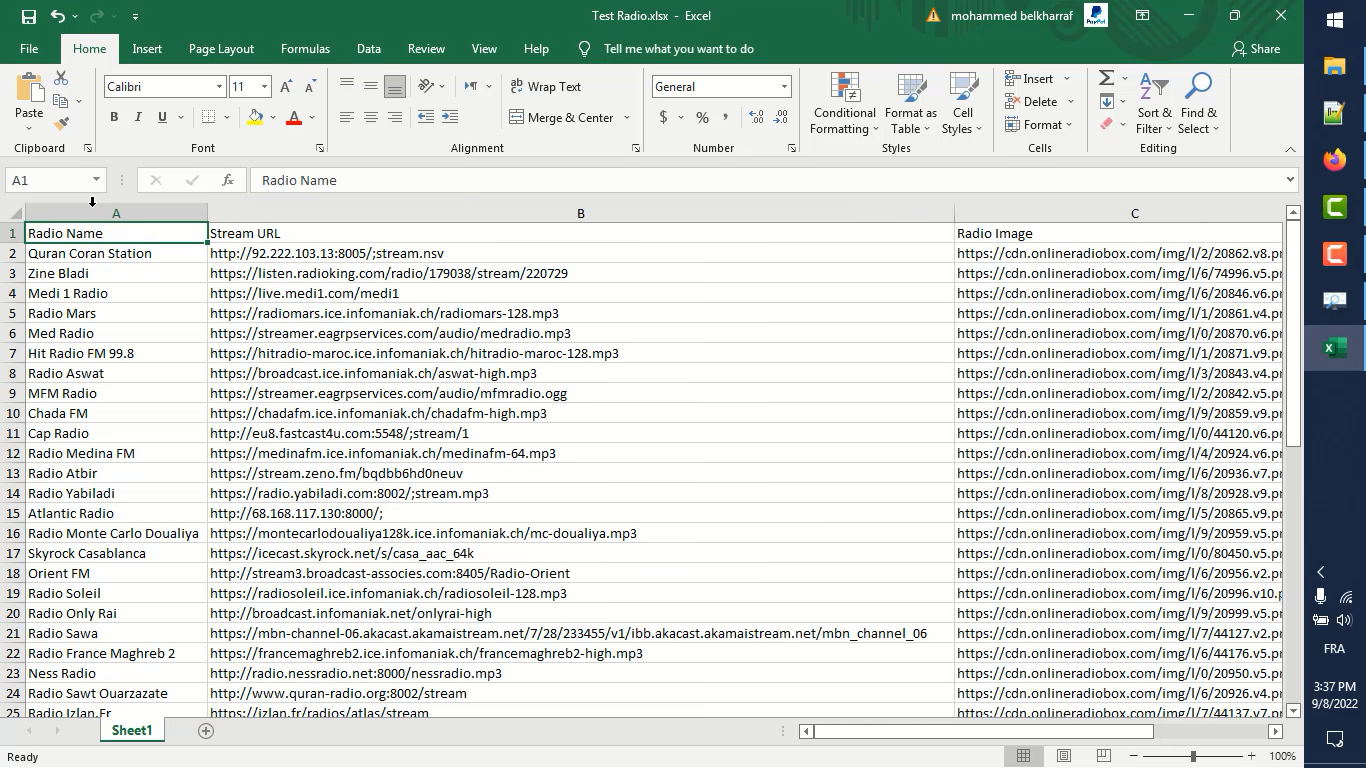This screenshot has height=768, width=1366.
Task: Open the font size dropdown
Action: (x=264, y=87)
